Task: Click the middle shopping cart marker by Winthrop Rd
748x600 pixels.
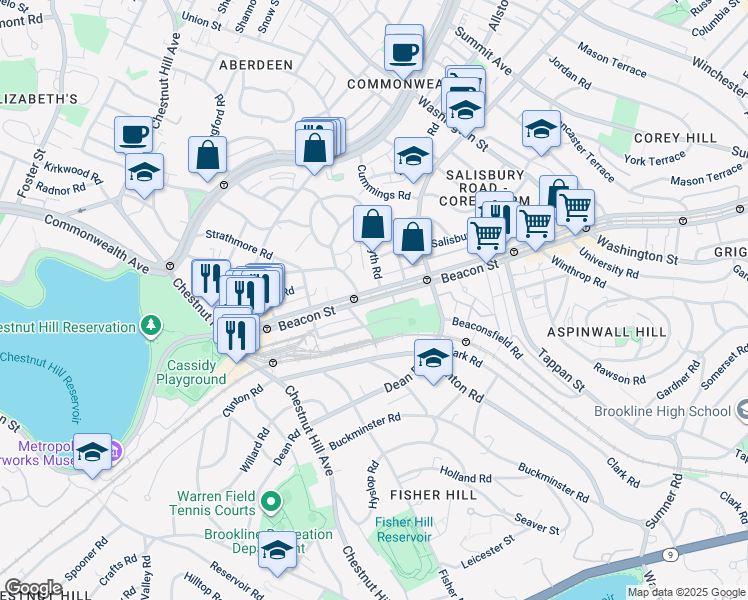Action: pyautogui.click(x=536, y=226)
